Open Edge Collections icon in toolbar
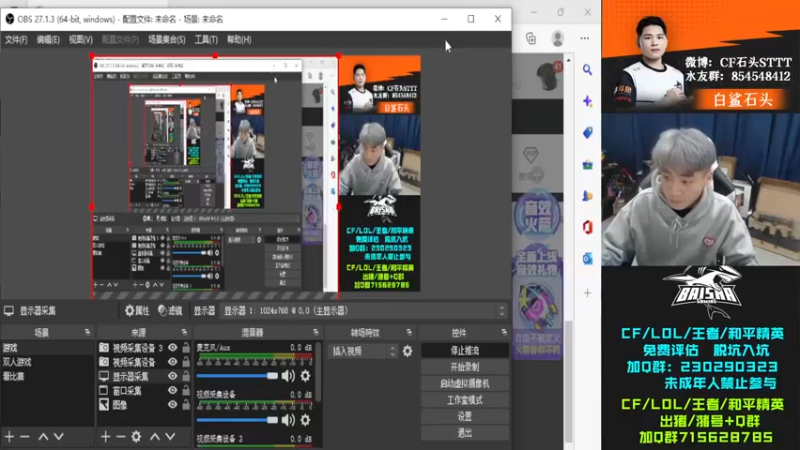Image resolution: width=800 pixels, height=450 pixels. [531, 38]
